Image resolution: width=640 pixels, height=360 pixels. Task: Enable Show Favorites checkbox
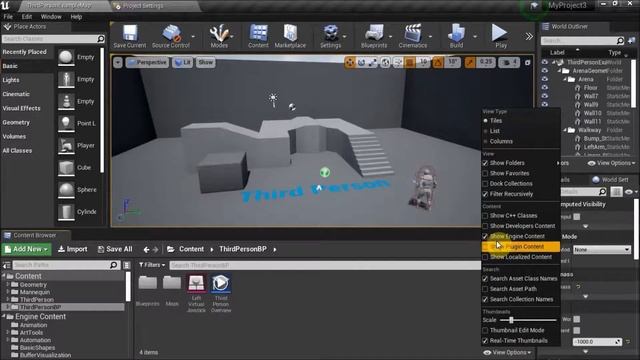[x=485, y=173]
